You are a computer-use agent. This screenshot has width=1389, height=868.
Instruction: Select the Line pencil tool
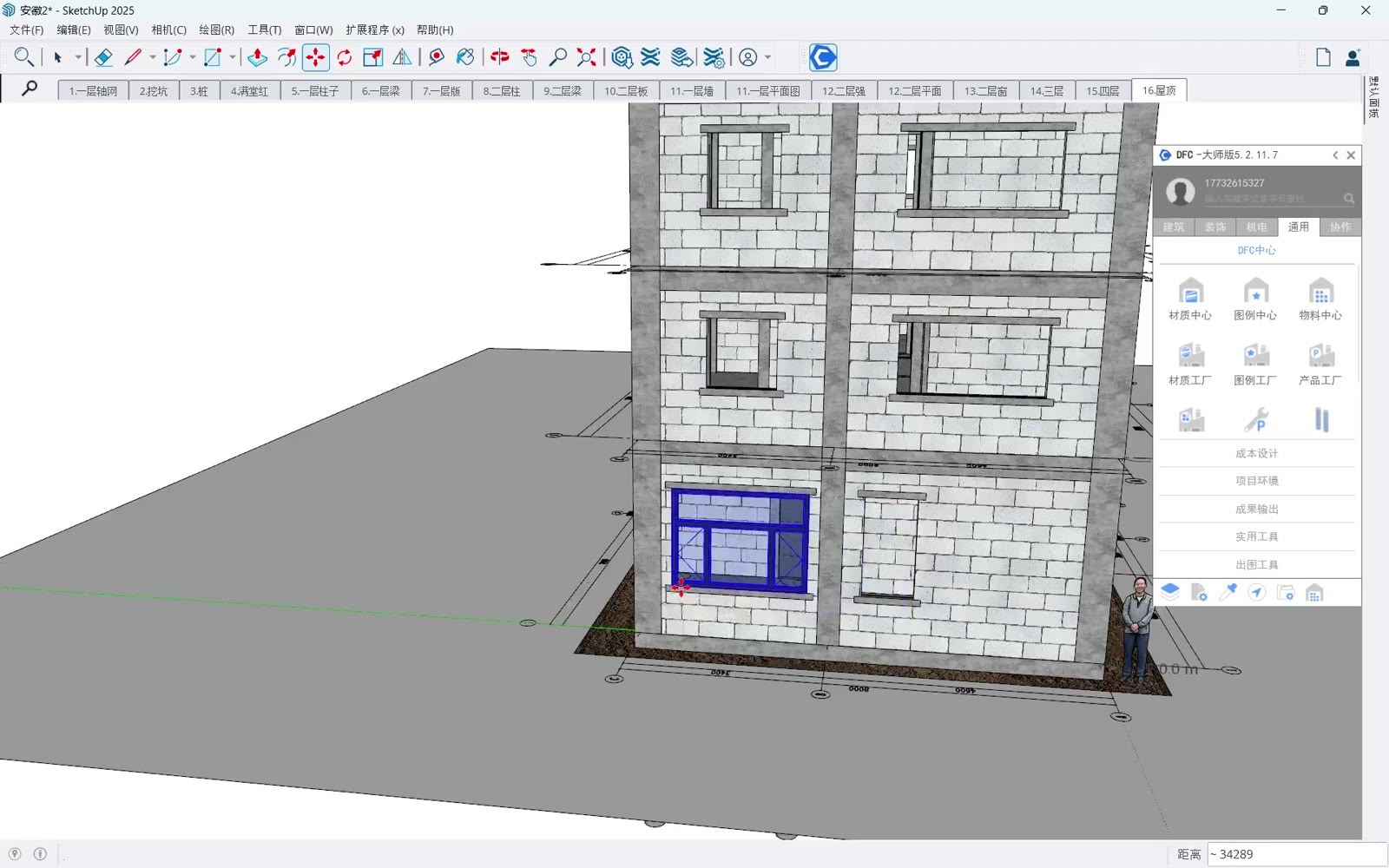pos(133,57)
